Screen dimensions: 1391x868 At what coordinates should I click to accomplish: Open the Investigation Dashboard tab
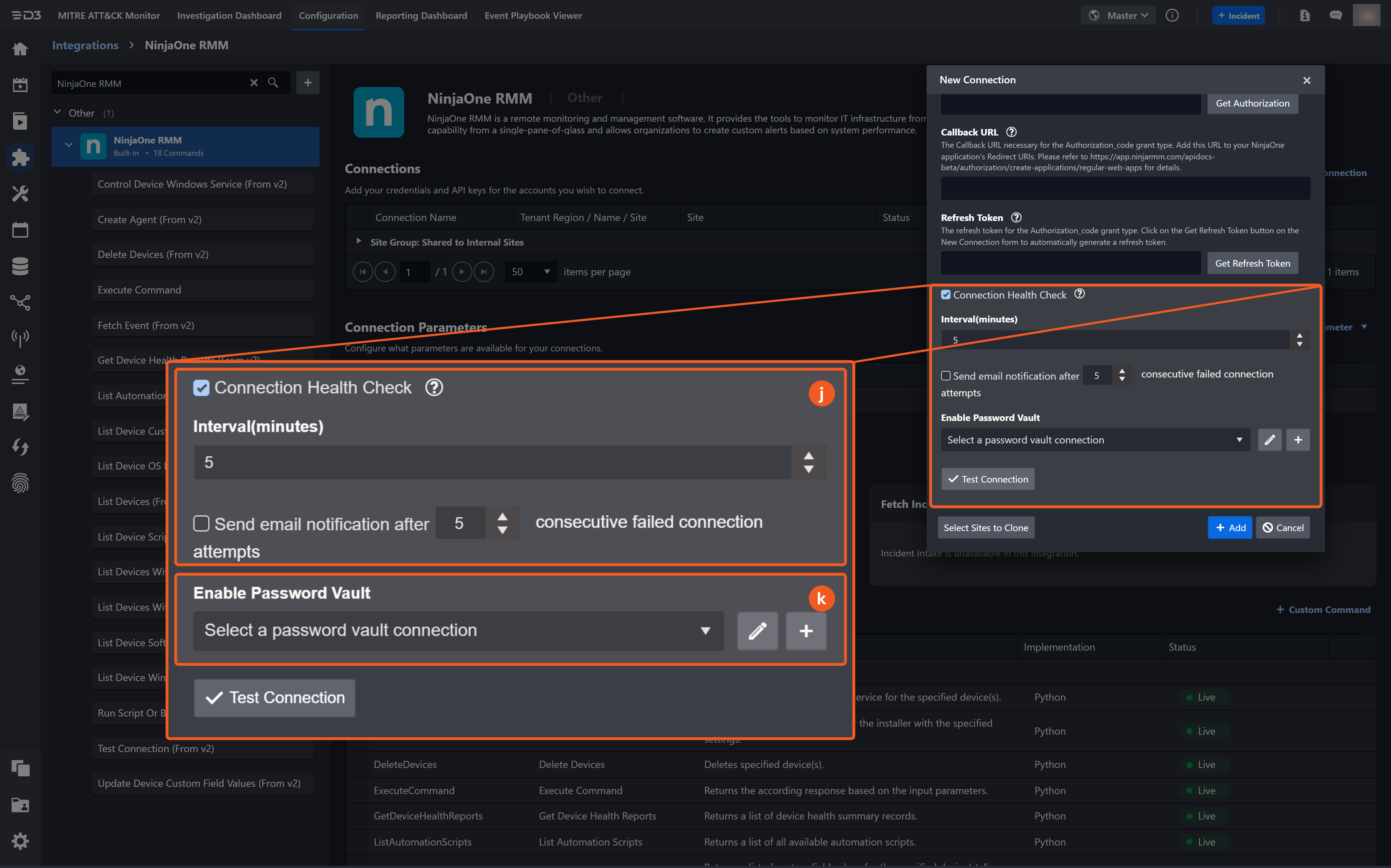click(229, 16)
